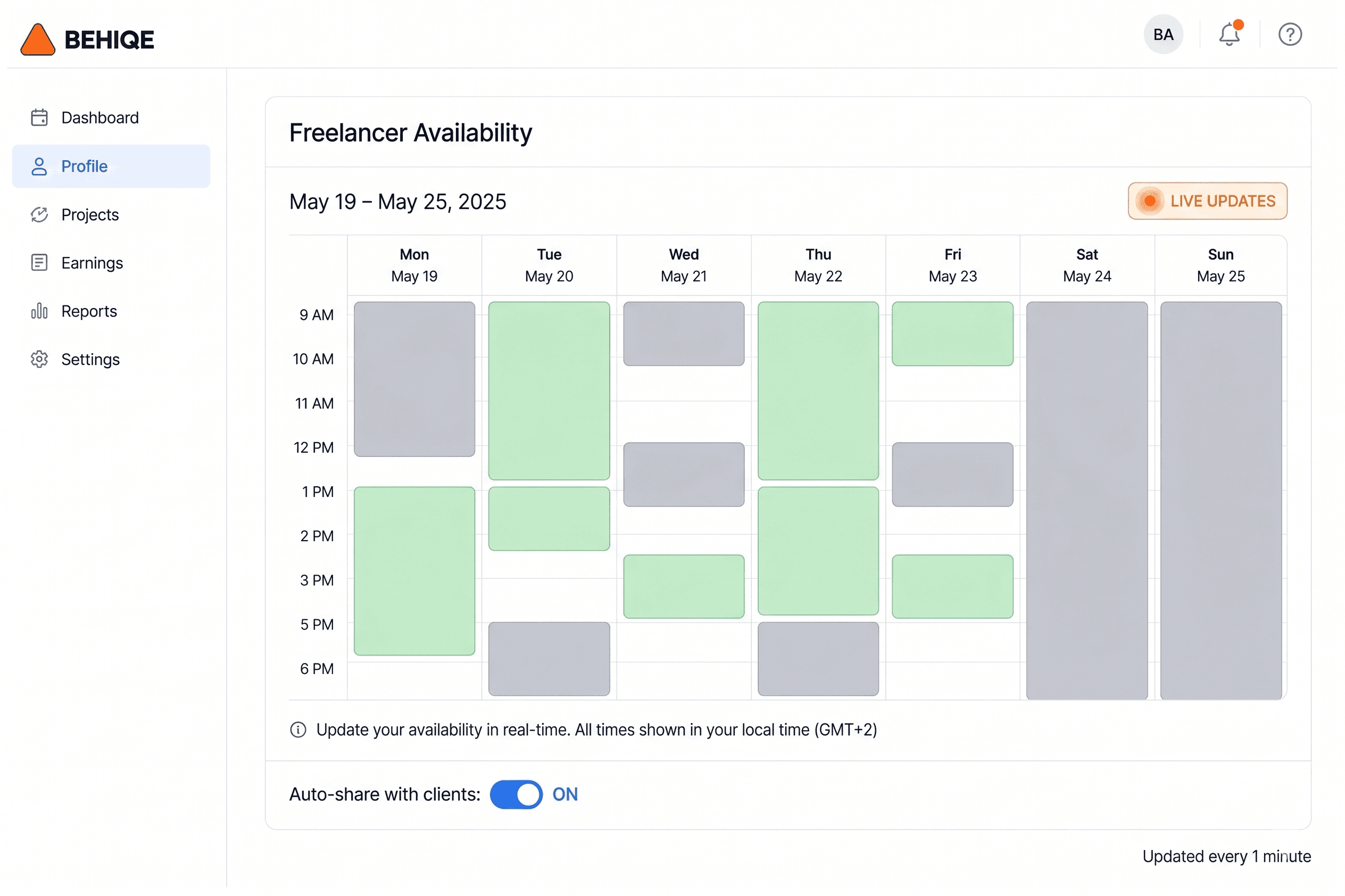Turn off Auto-share with clients toggle
This screenshot has height=896, width=1345.
coord(516,795)
